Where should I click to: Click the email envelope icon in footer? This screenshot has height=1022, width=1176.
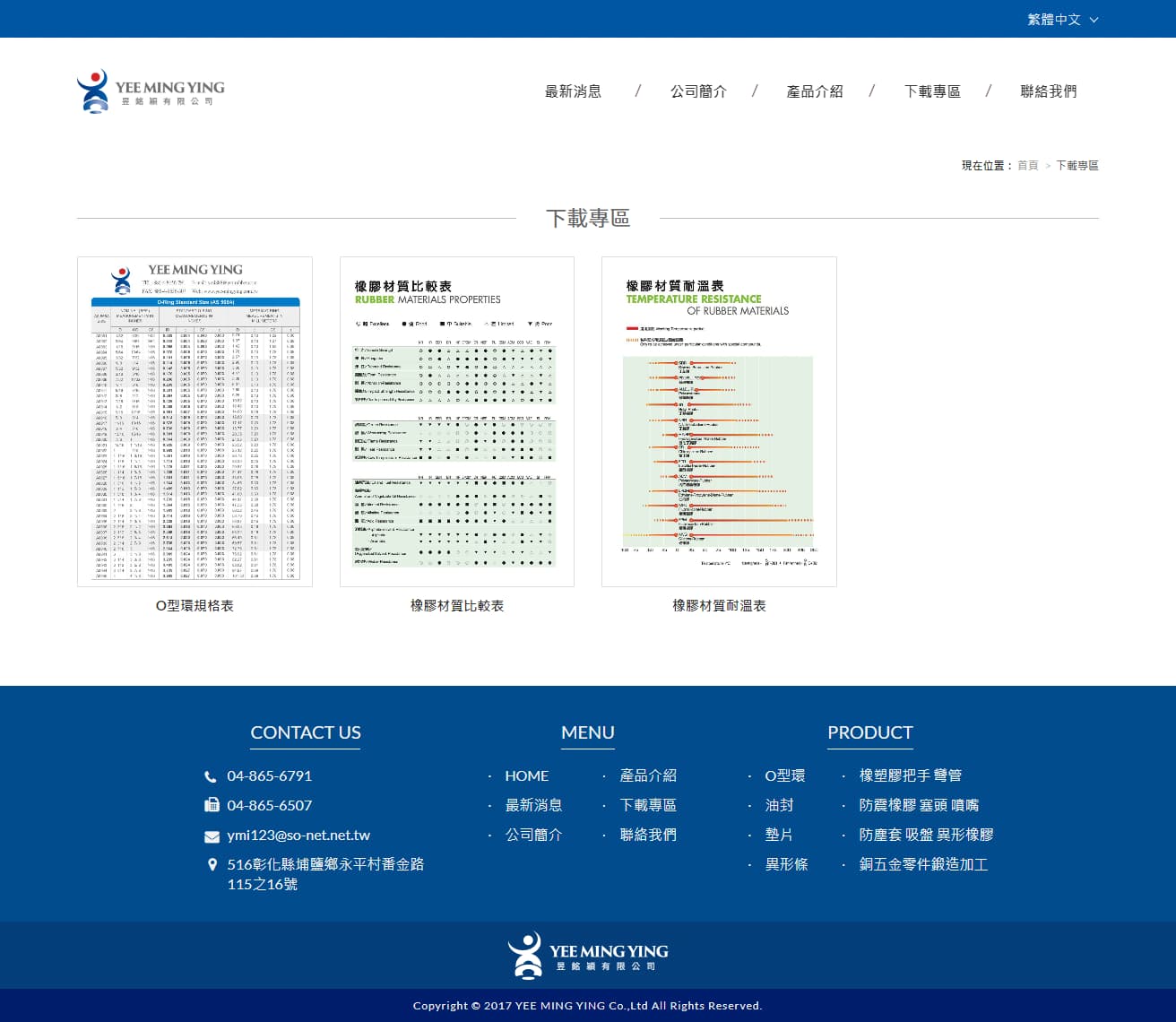[x=212, y=836]
